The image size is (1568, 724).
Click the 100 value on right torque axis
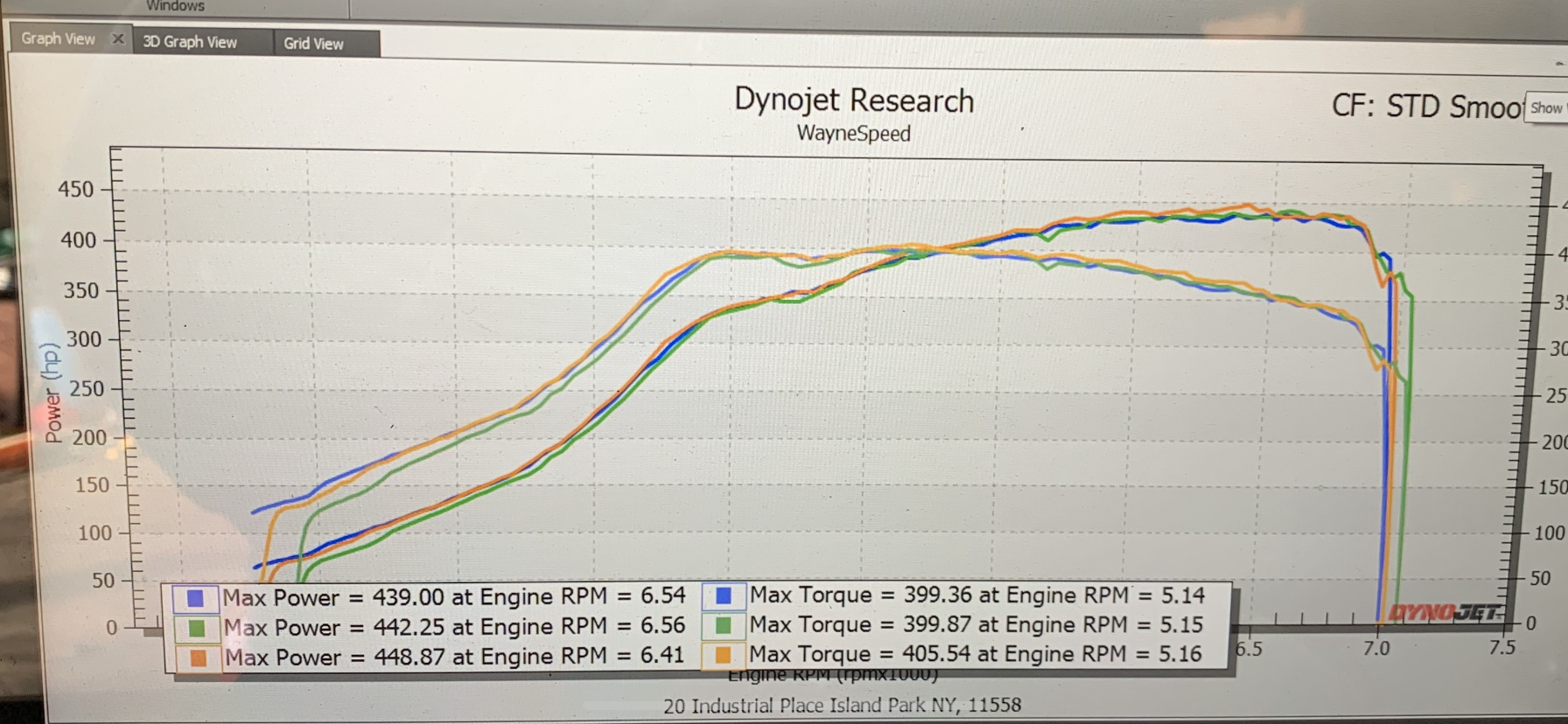click(x=1550, y=533)
